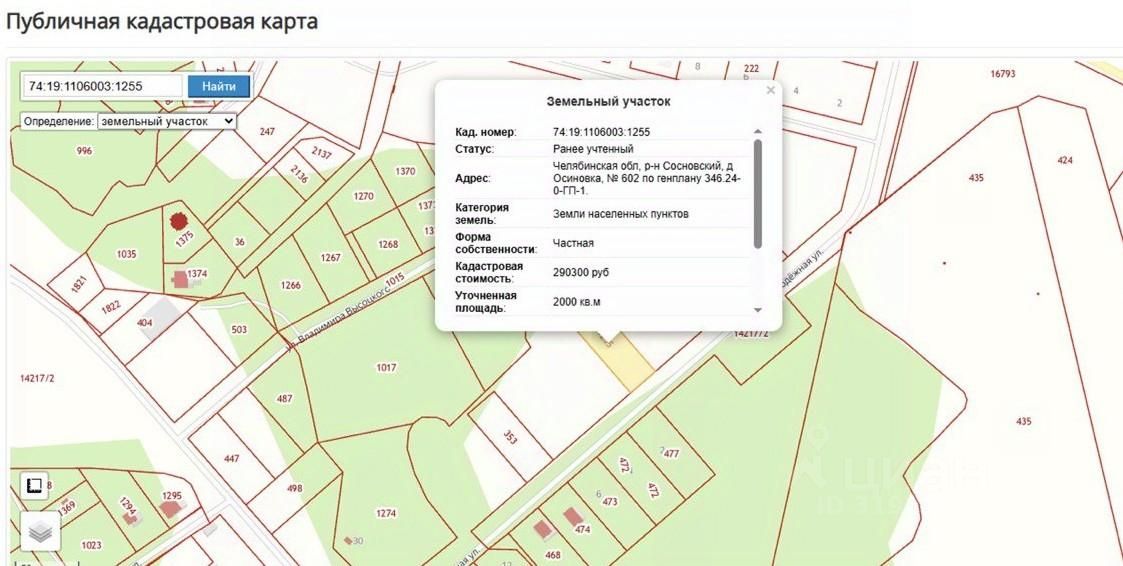The height and width of the screenshot is (566, 1123).
Task: Click the red building icon on parcel 1374
Action: pyautogui.click(x=181, y=279)
